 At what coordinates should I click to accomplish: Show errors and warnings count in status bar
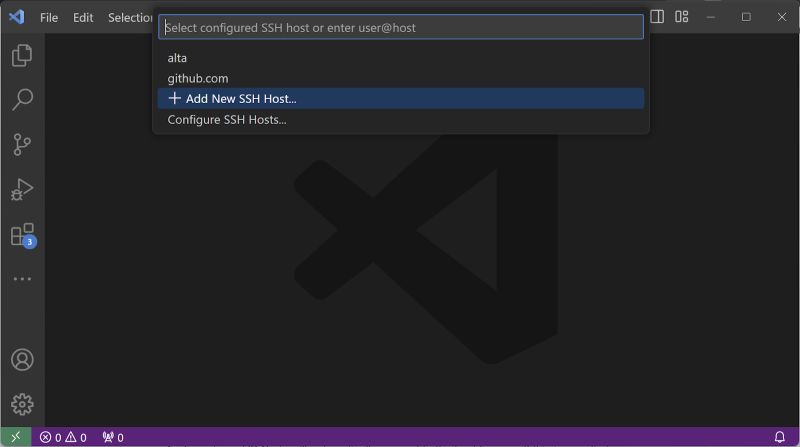click(63, 437)
